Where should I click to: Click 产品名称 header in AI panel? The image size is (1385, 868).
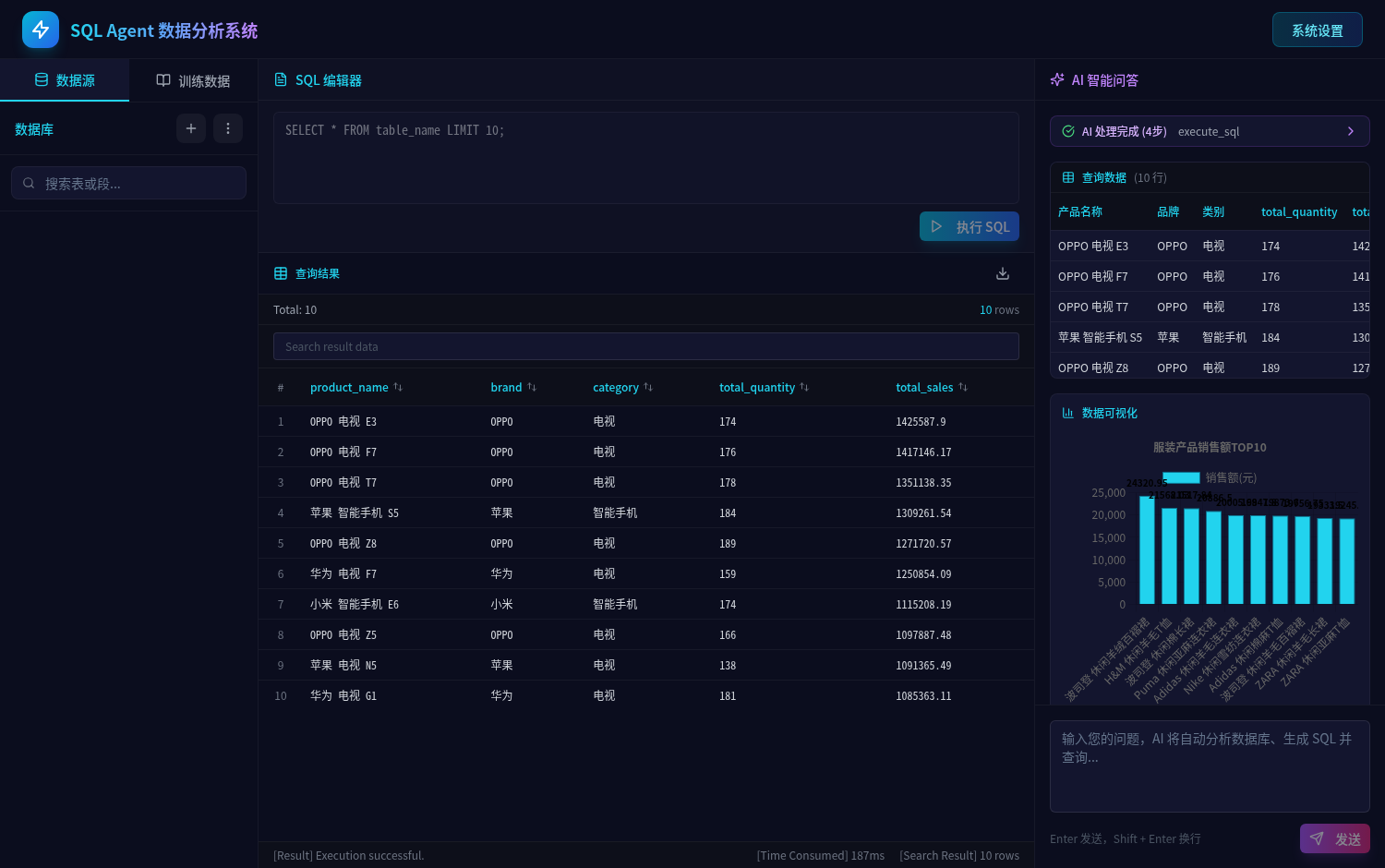pos(1080,211)
